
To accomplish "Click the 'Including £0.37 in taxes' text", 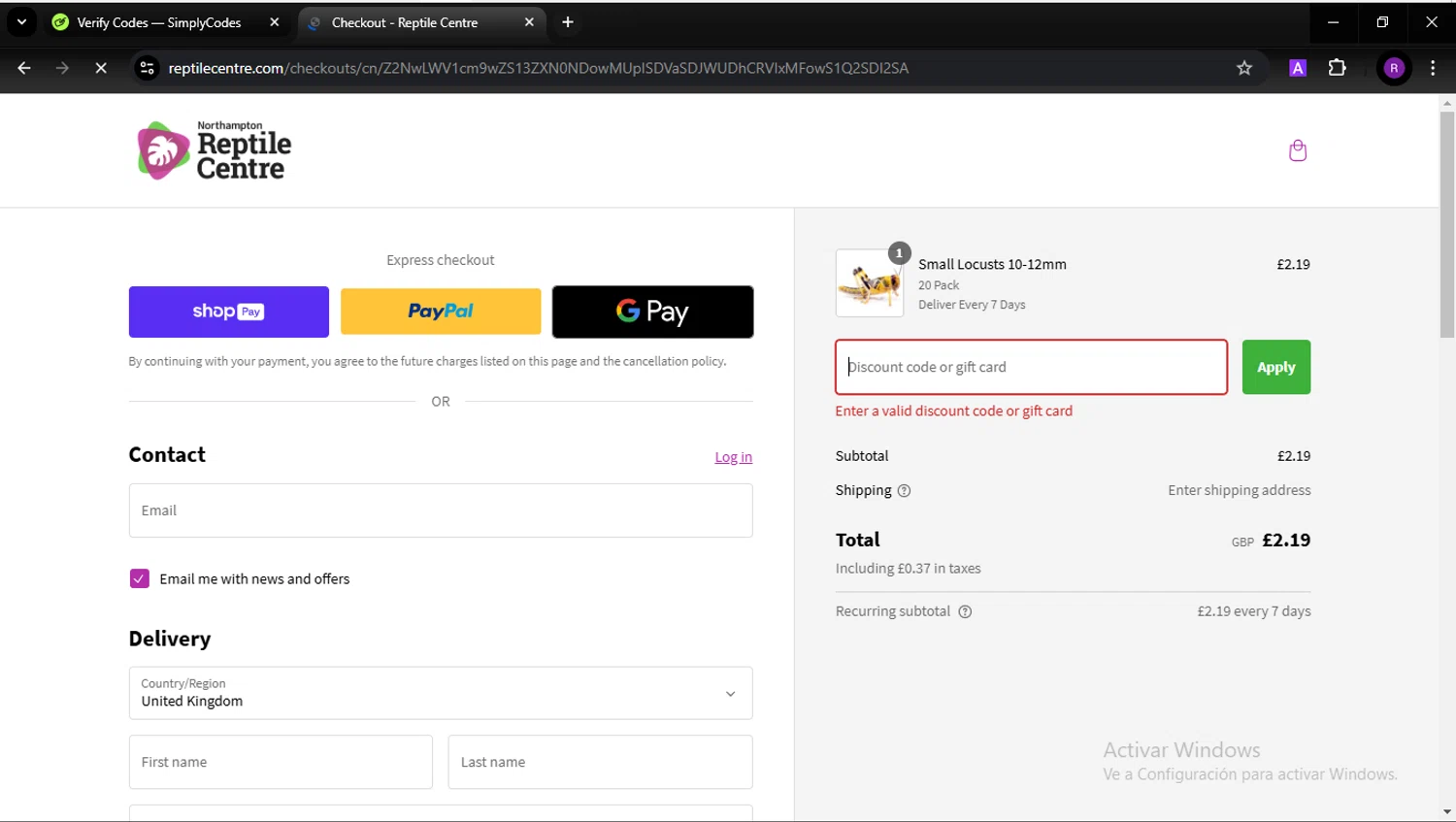I will coord(909,569).
